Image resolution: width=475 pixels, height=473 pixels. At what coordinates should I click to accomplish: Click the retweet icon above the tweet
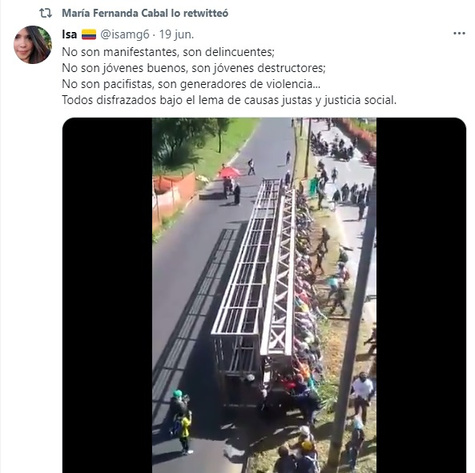point(45,13)
